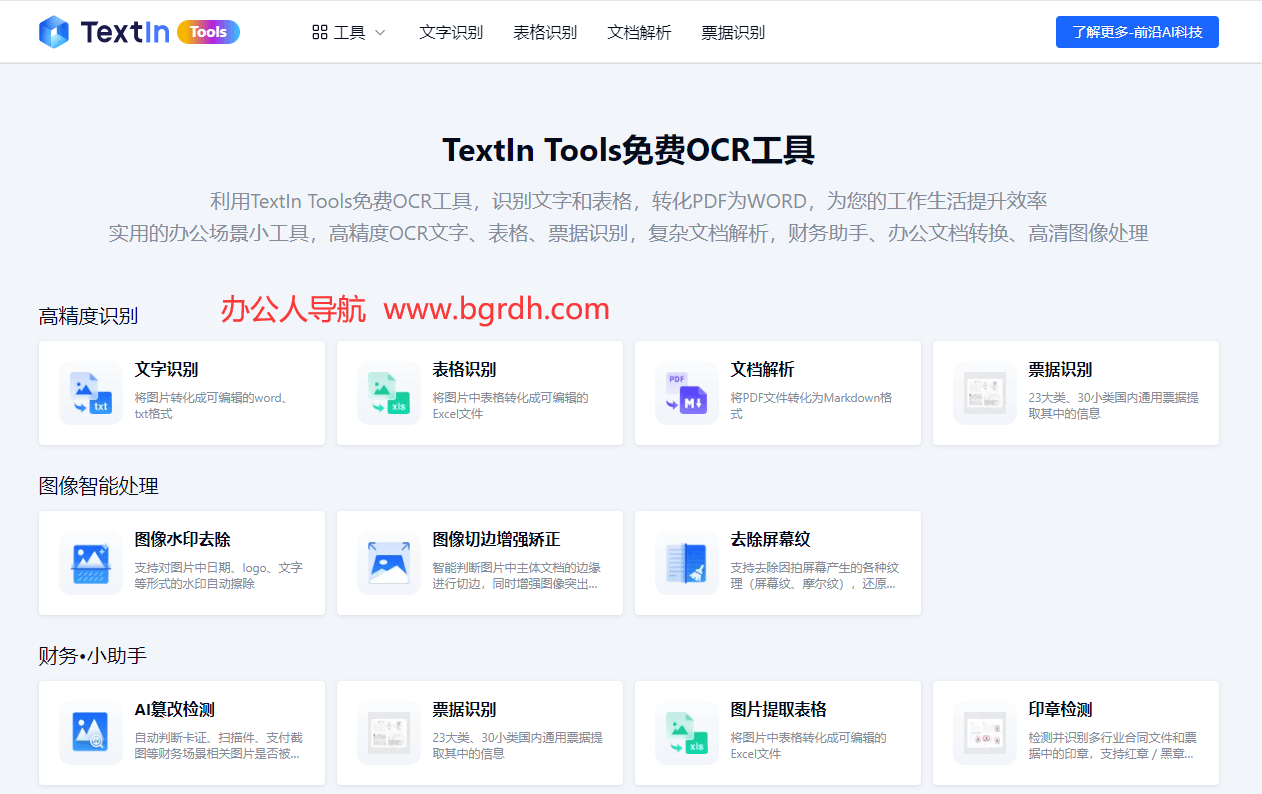Expand the 工具 dropdown menu
Viewport: 1262px width, 794px height.
pyautogui.click(x=348, y=31)
